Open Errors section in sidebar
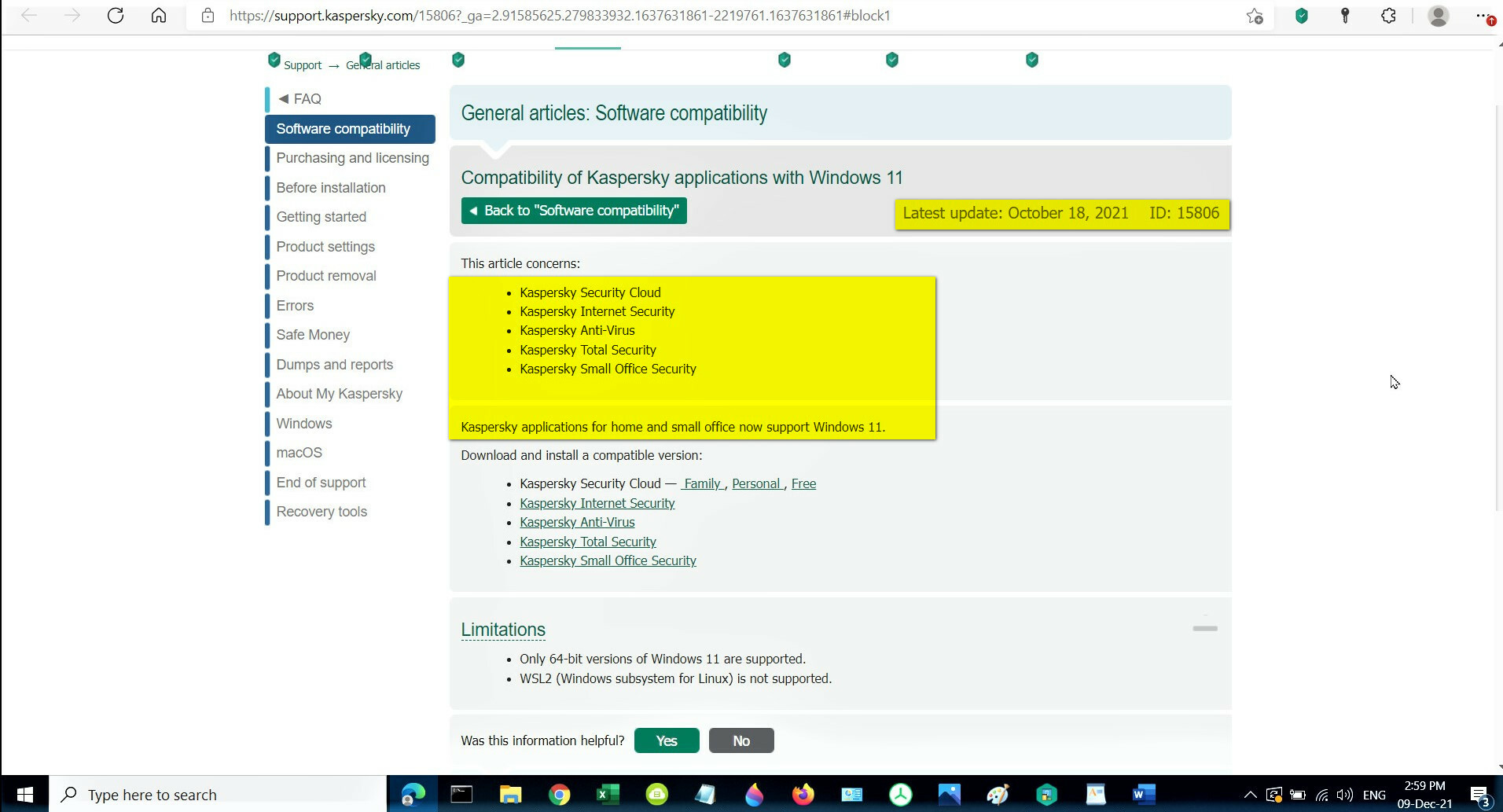 pyautogui.click(x=295, y=306)
